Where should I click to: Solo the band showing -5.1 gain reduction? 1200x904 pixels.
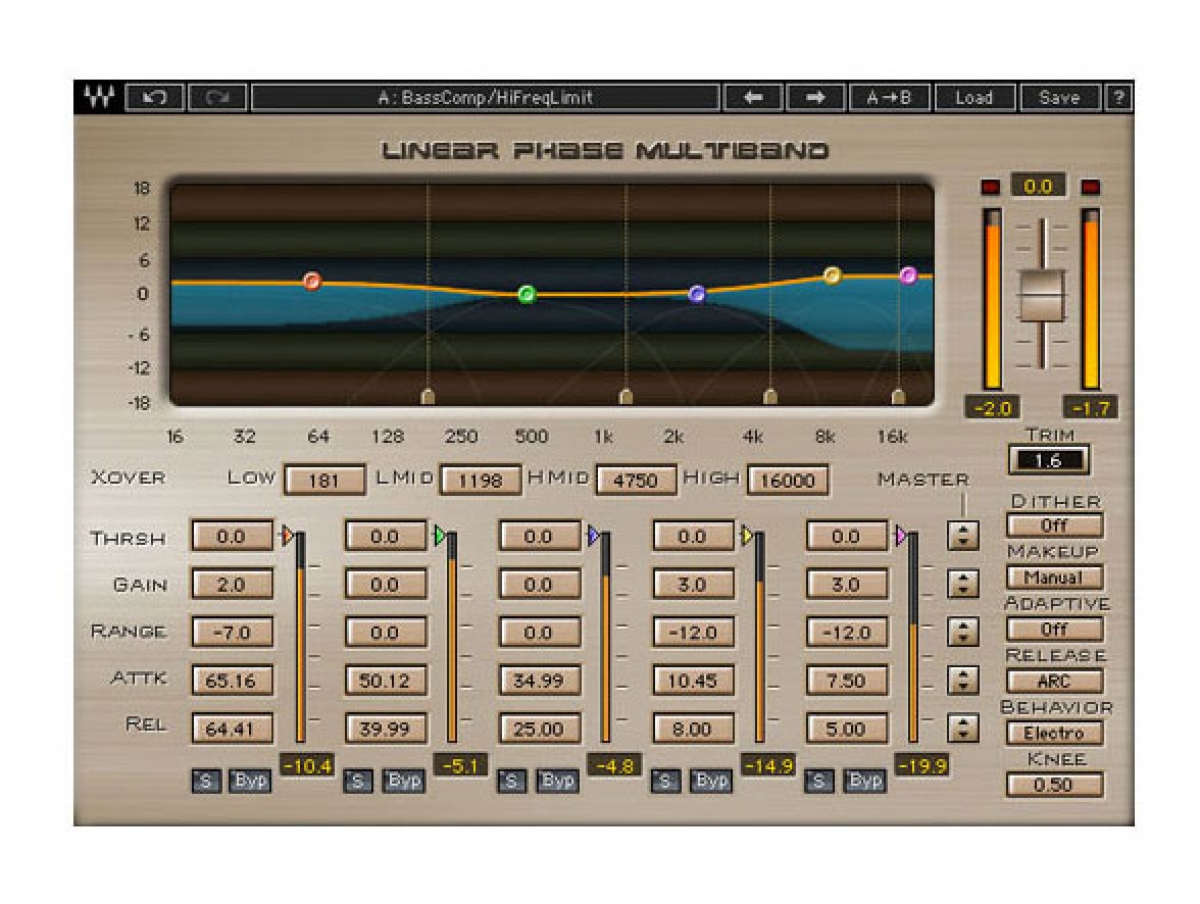pyautogui.click(x=359, y=781)
